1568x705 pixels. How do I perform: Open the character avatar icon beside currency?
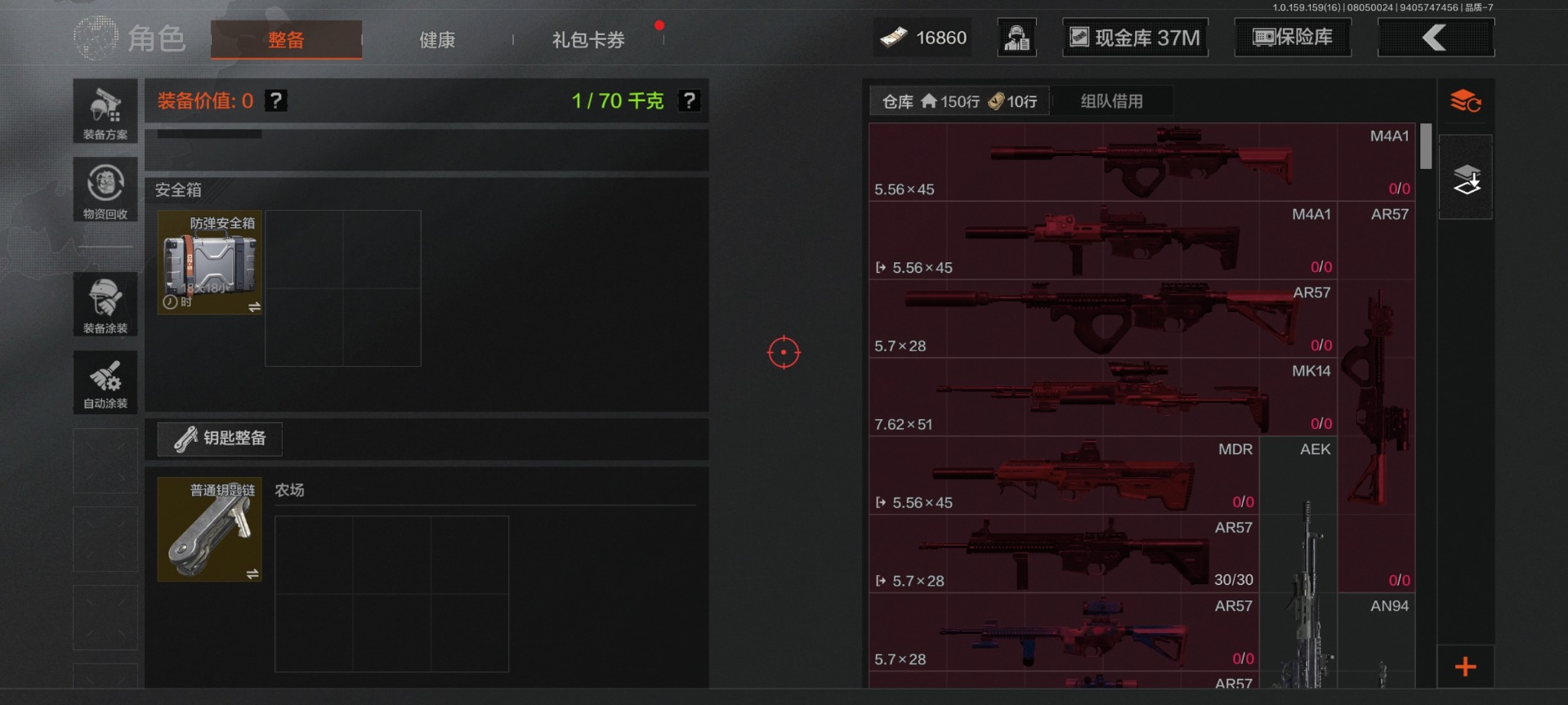[1017, 38]
